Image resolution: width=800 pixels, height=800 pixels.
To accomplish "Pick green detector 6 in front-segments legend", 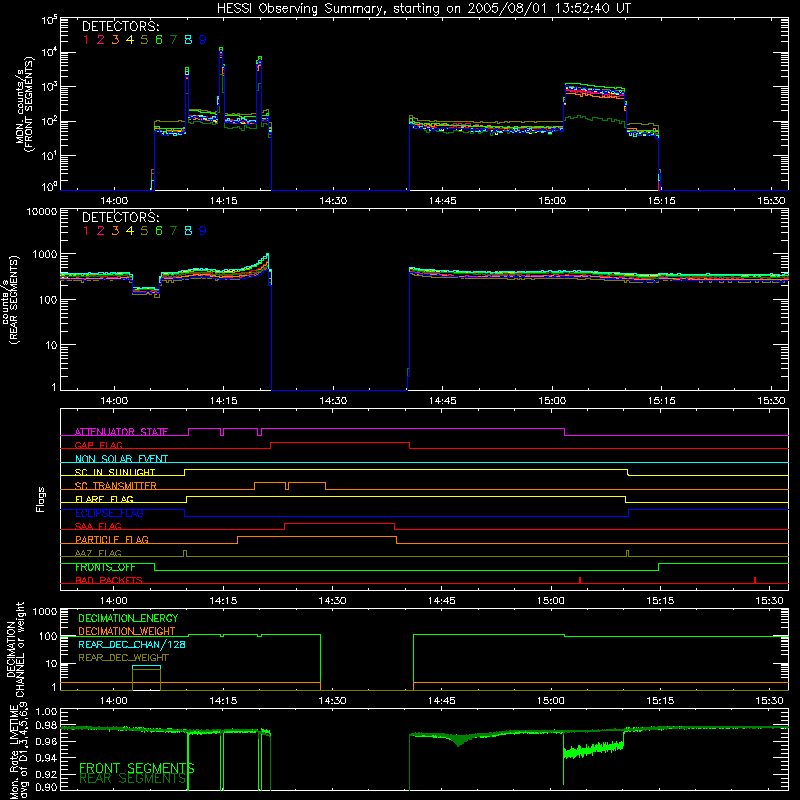I will pos(159,40).
